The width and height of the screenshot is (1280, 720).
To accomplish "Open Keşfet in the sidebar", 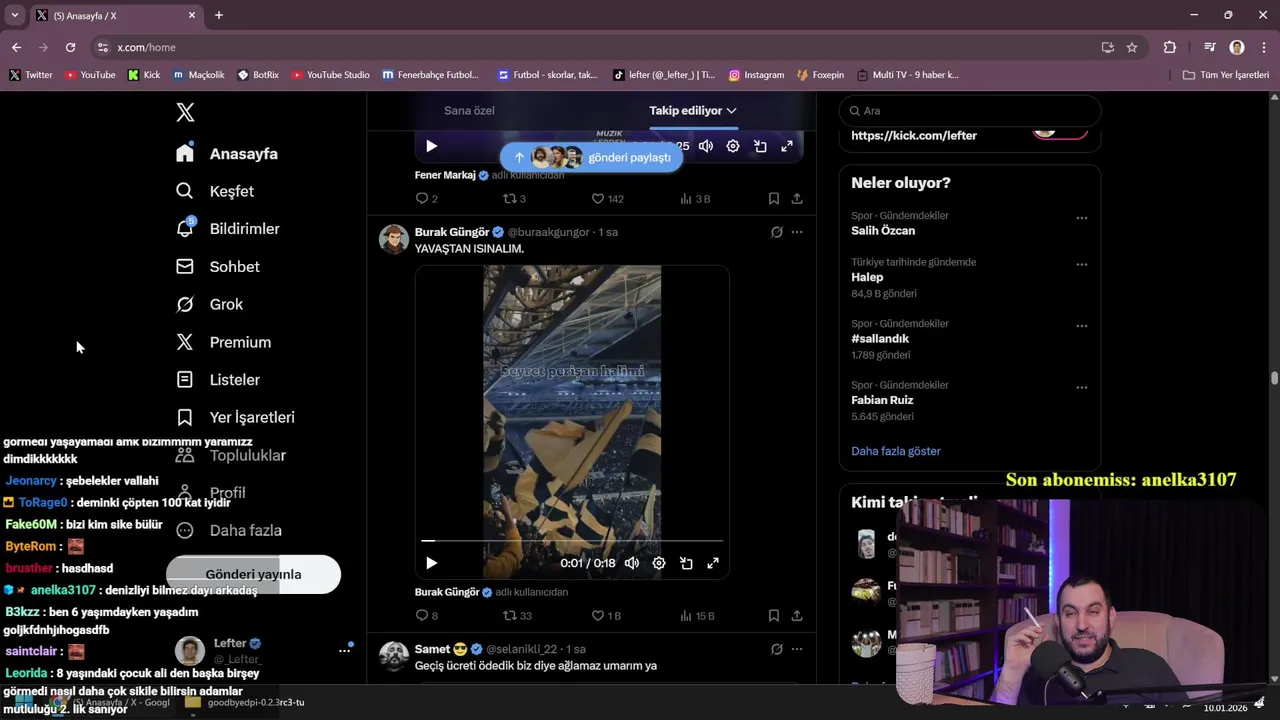I will (x=215, y=191).
